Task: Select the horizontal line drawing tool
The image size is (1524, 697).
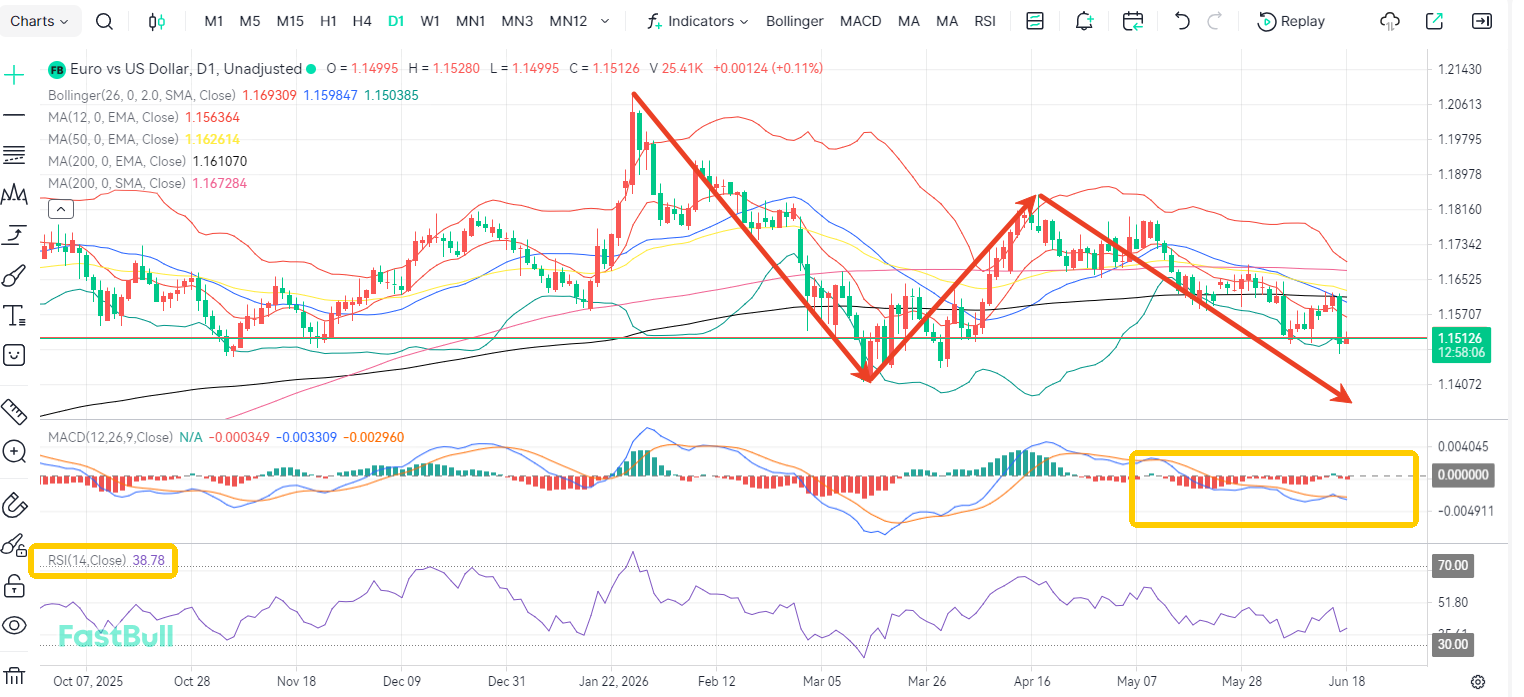Action: coord(14,115)
